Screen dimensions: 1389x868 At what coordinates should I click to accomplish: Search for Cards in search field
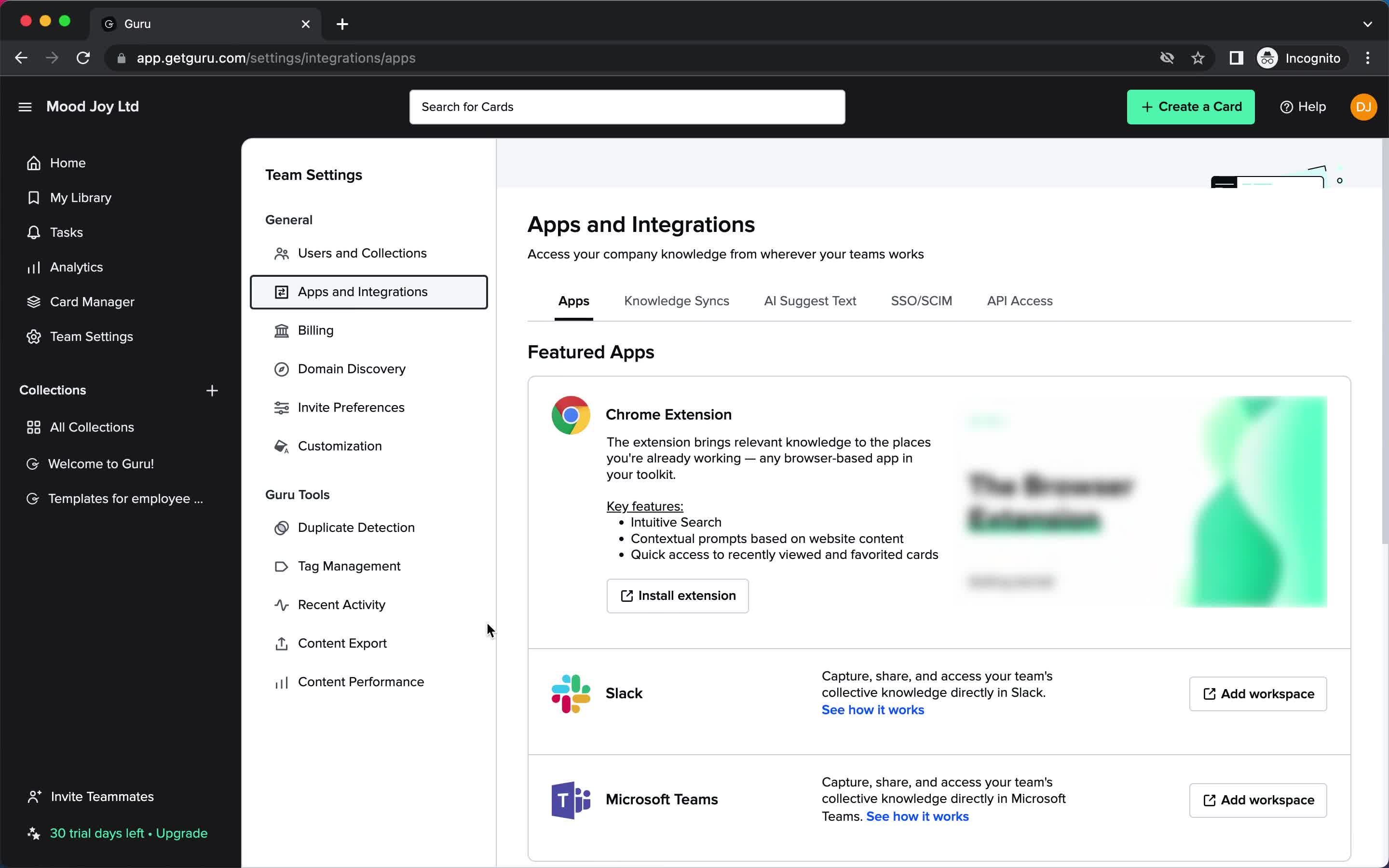628,107
